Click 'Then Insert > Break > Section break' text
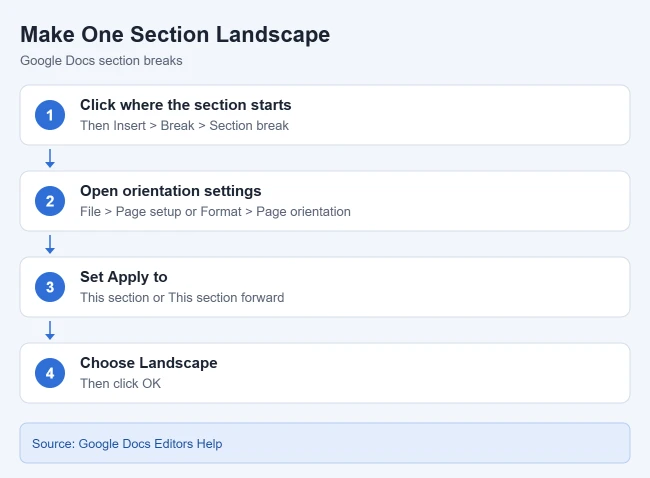The width and height of the screenshot is (650, 478). (184, 126)
